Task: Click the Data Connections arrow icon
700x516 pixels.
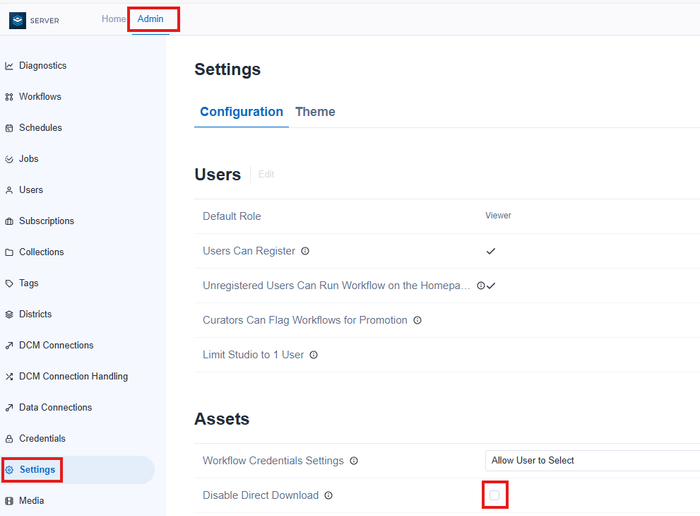Action: (x=9, y=408)
